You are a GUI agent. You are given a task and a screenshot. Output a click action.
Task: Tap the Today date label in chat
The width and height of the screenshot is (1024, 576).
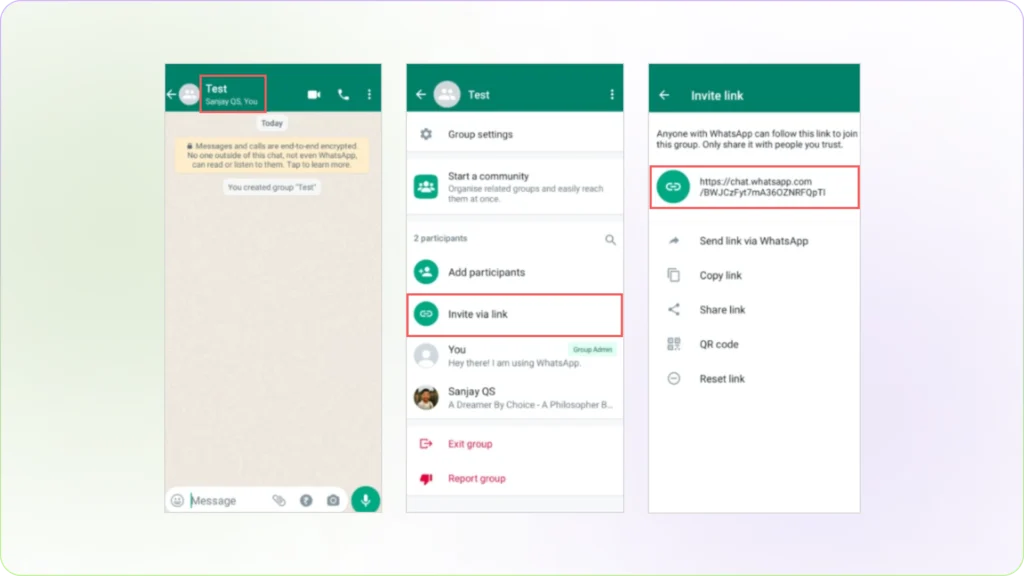[x=272, y=123]
